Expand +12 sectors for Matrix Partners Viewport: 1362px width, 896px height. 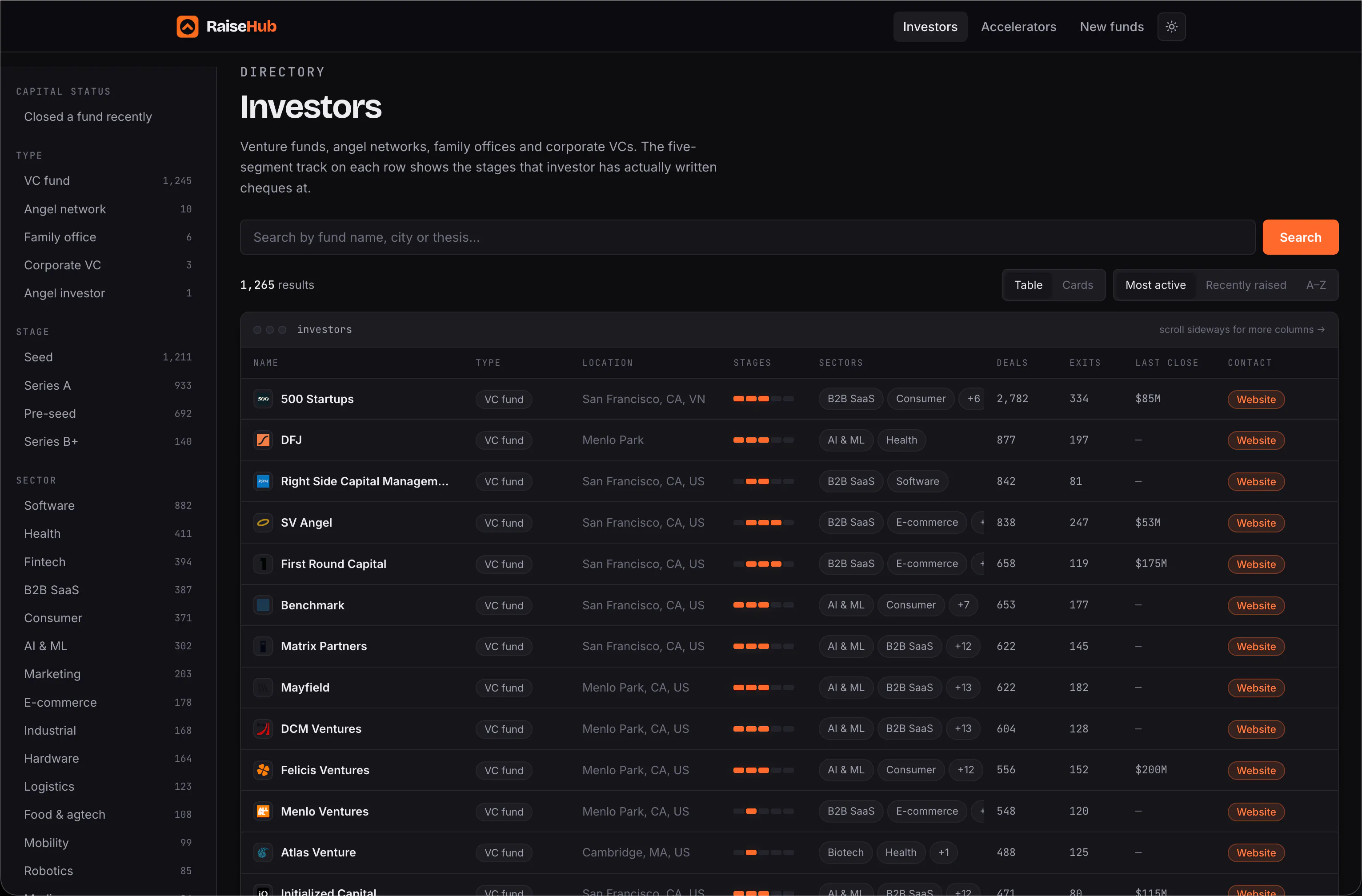coord(962,646)
